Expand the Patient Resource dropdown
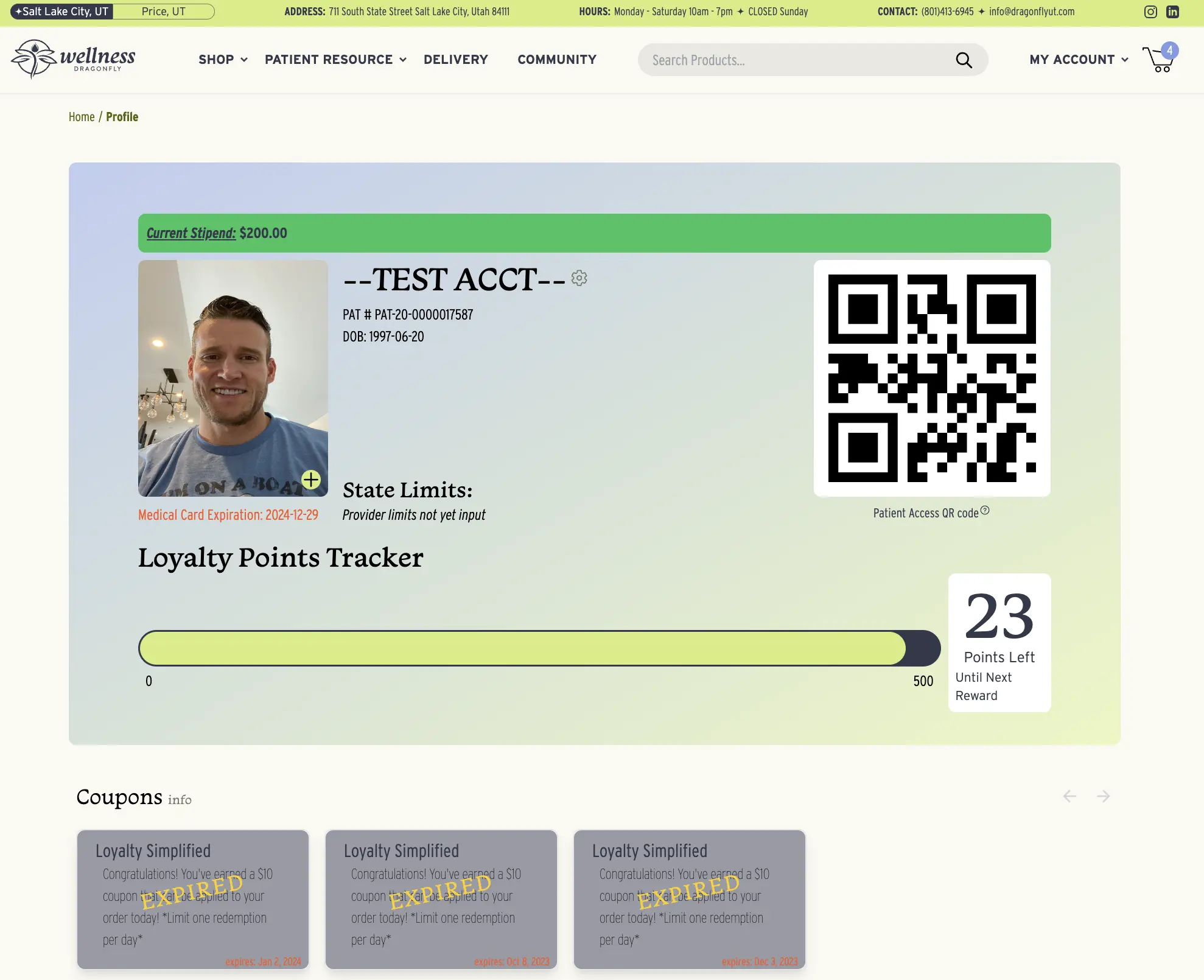The width and height of the screenshot is (1204, 980). [x=335, y=60]
